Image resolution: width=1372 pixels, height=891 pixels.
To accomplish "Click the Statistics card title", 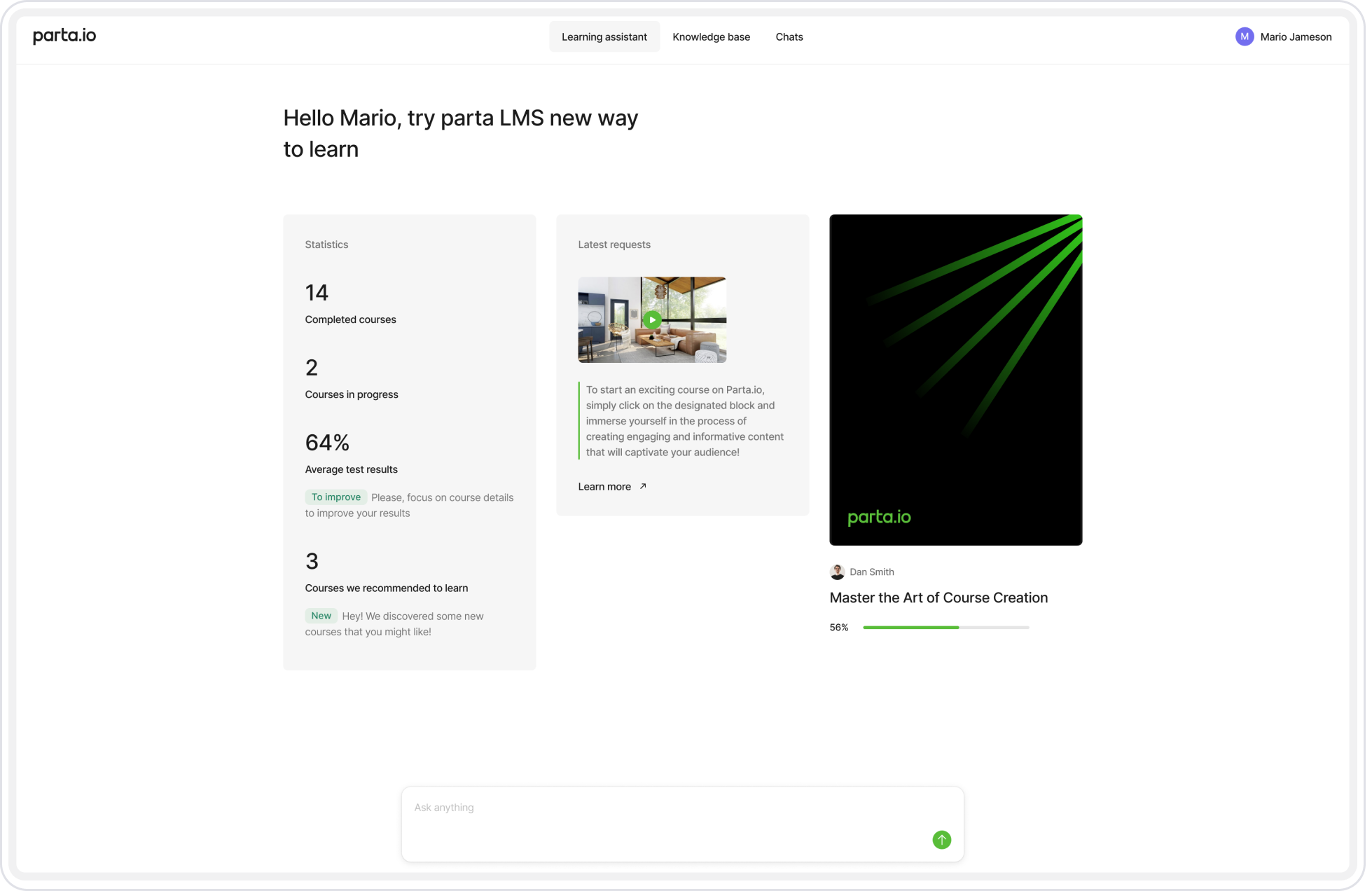I will coord(328,245).
